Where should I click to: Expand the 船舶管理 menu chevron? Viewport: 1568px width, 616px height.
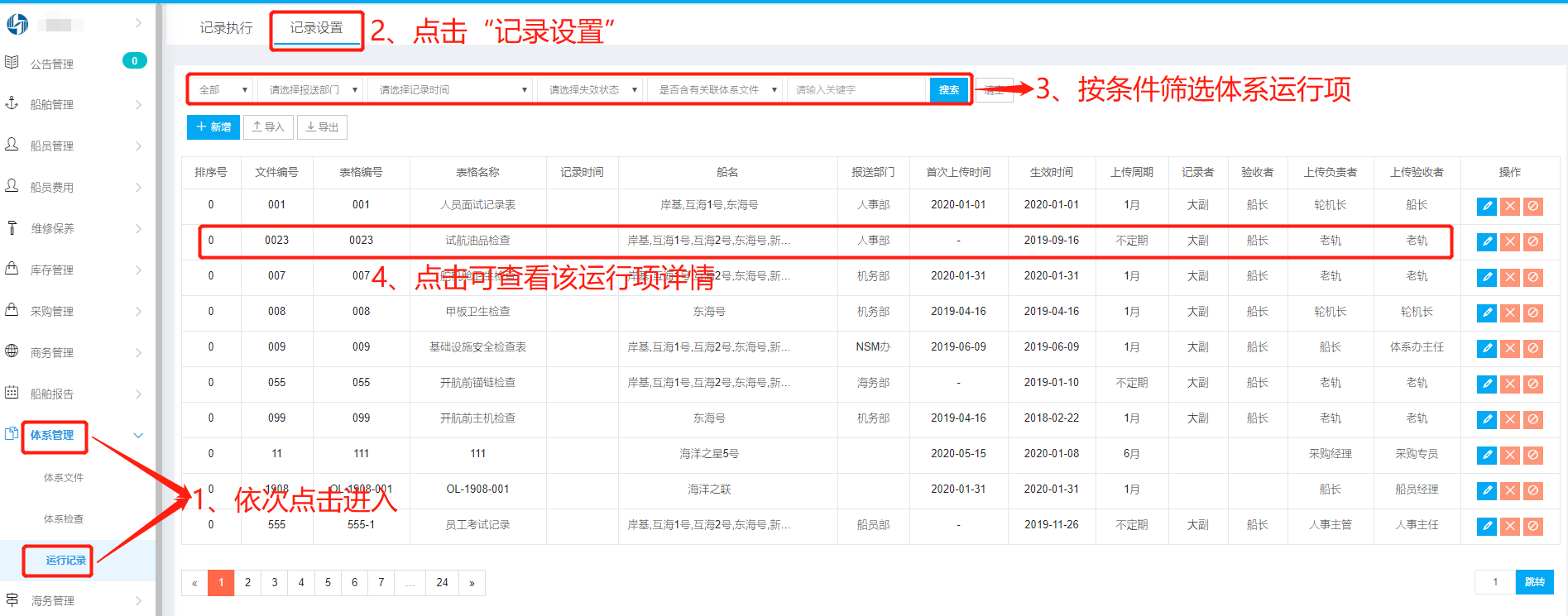(138, 104)
